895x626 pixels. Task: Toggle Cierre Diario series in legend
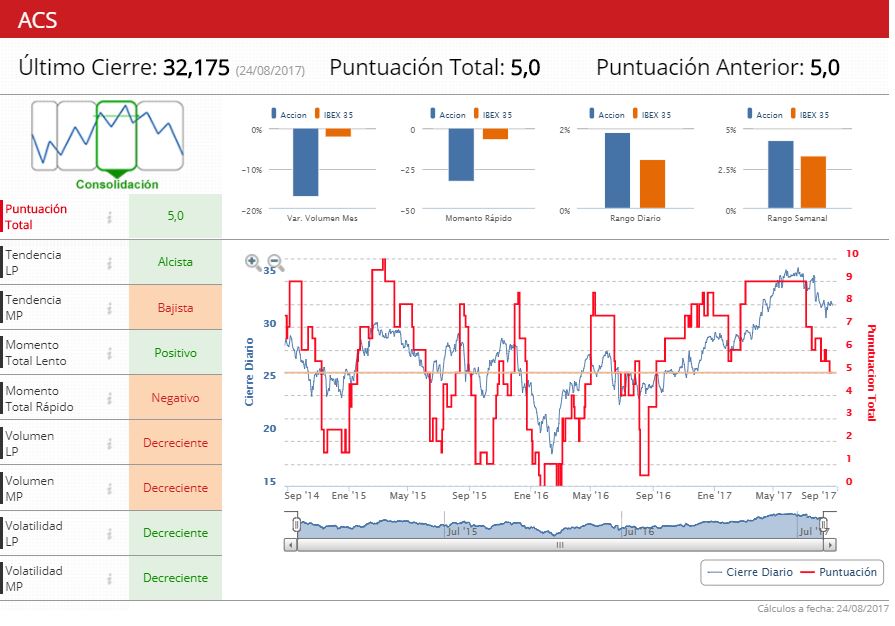point(750,572)
